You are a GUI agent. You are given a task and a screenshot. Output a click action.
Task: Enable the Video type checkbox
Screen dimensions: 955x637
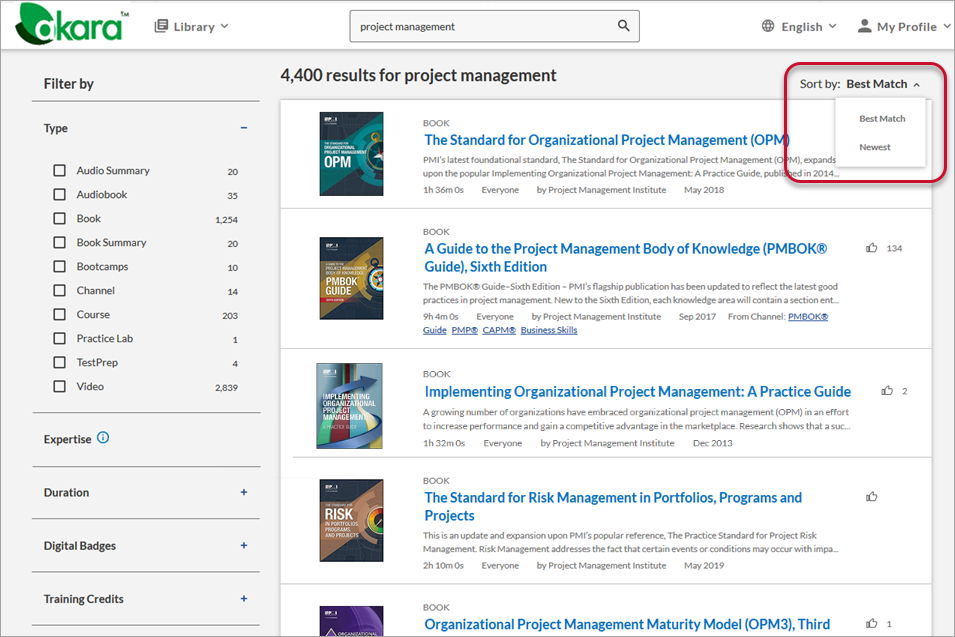[60, 386]
